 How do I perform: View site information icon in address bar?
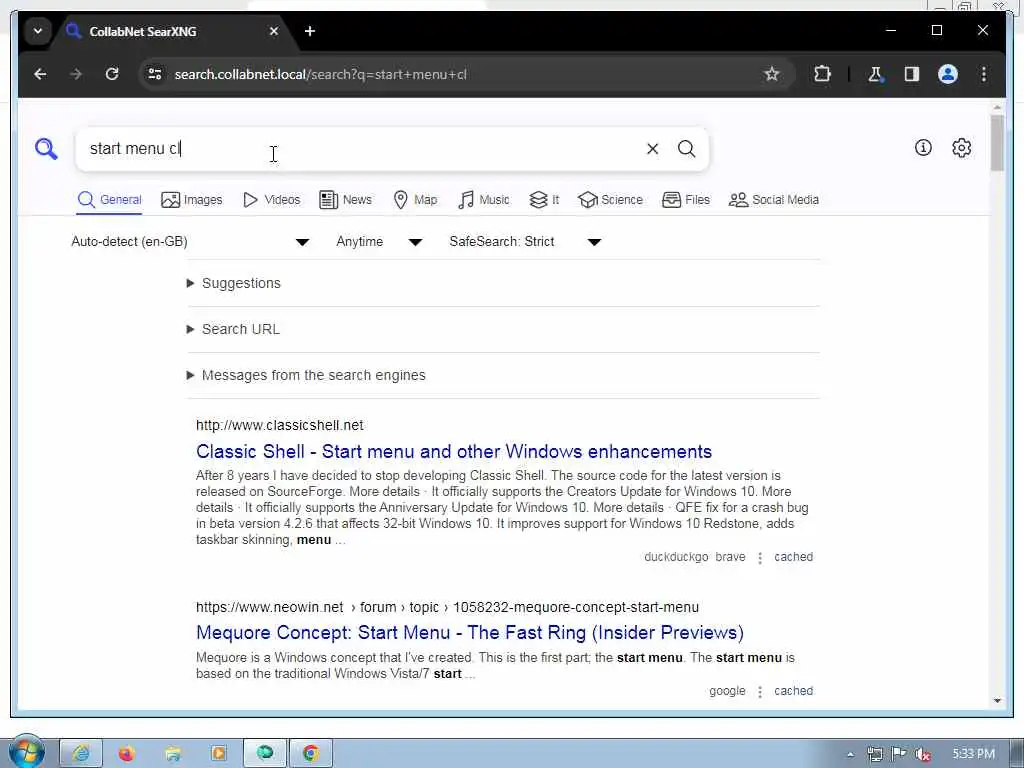point(155,74)
